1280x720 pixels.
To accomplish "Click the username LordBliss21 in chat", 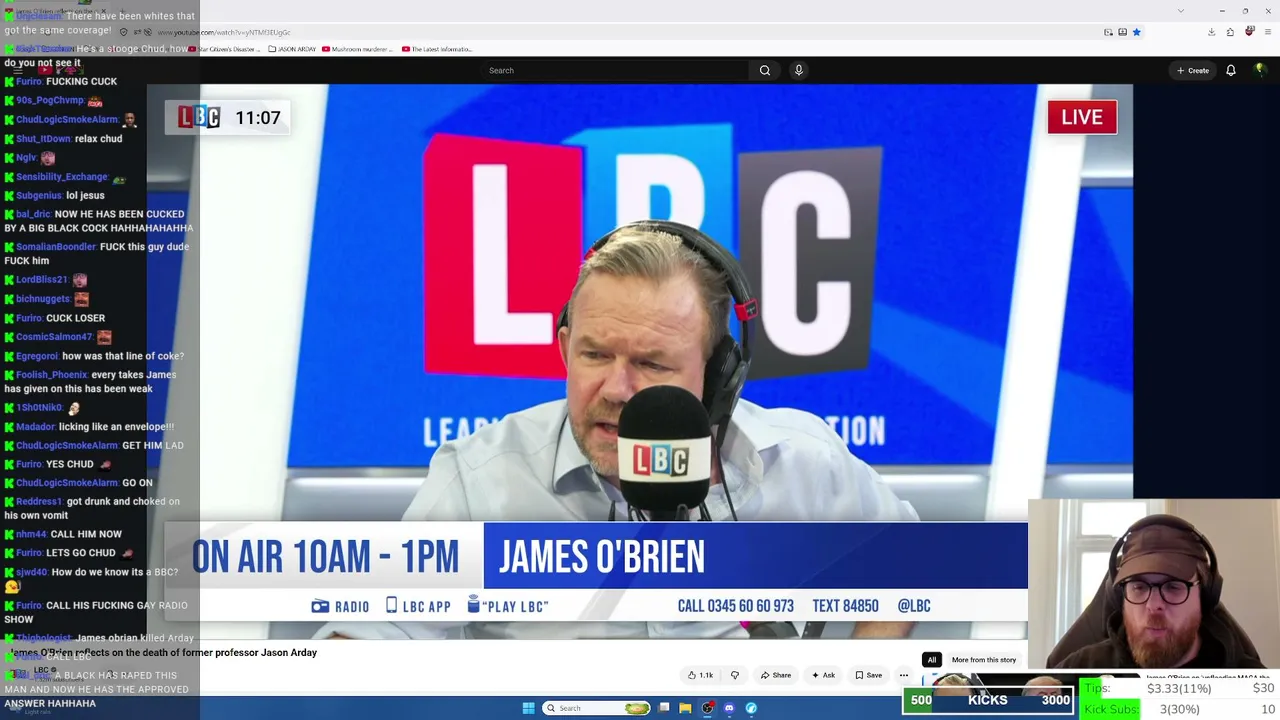I will tap(42, 280).
